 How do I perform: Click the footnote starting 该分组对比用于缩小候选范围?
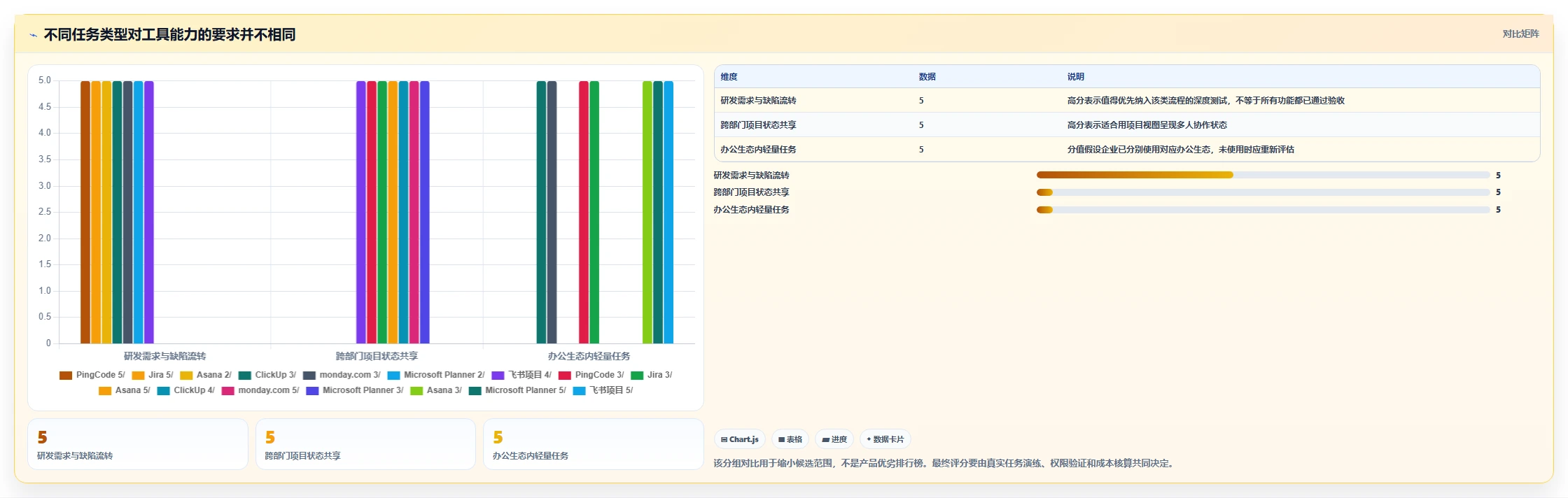(x=945, y=463)
